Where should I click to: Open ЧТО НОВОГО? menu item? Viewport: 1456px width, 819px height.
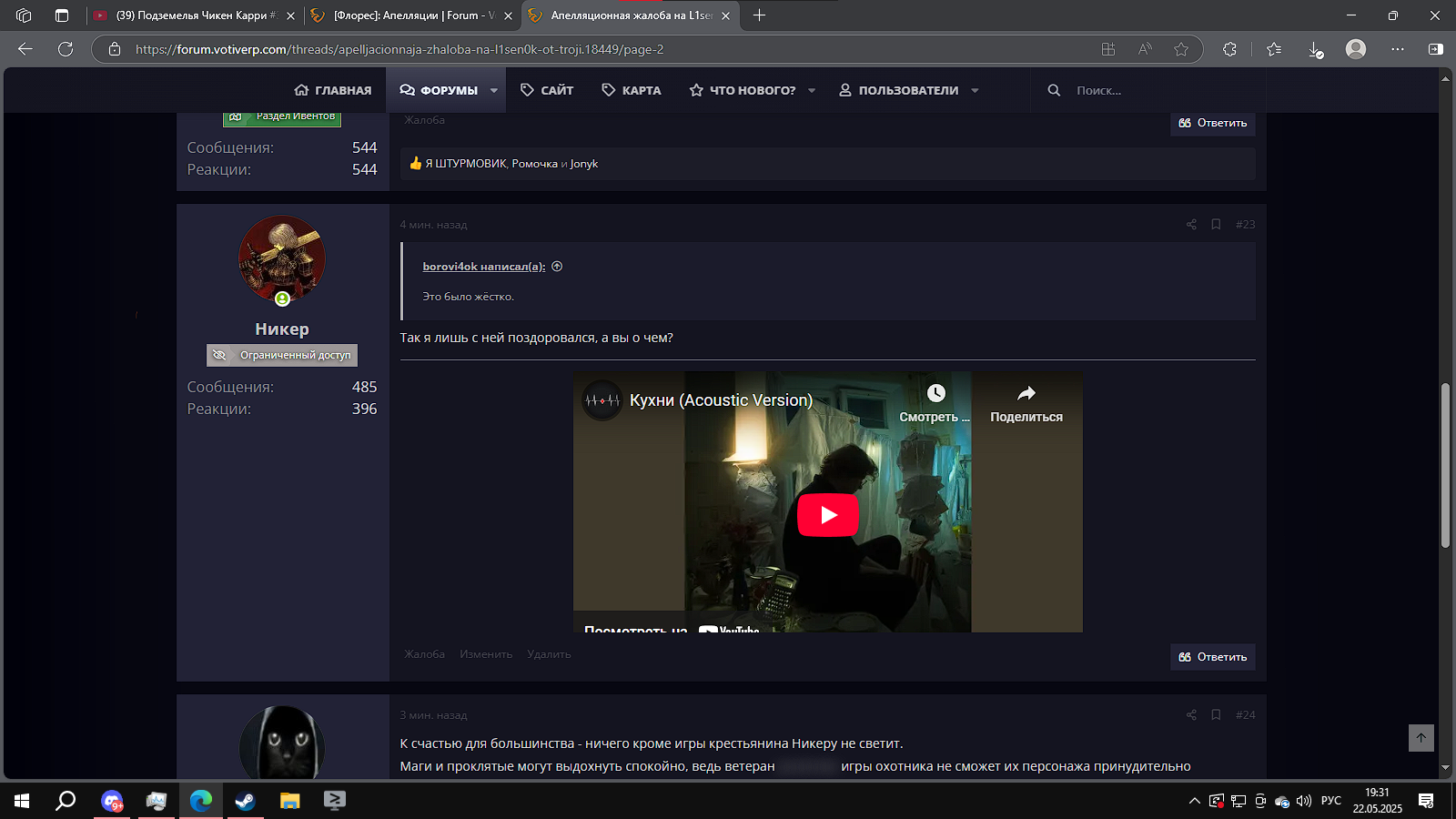[743, 90]
